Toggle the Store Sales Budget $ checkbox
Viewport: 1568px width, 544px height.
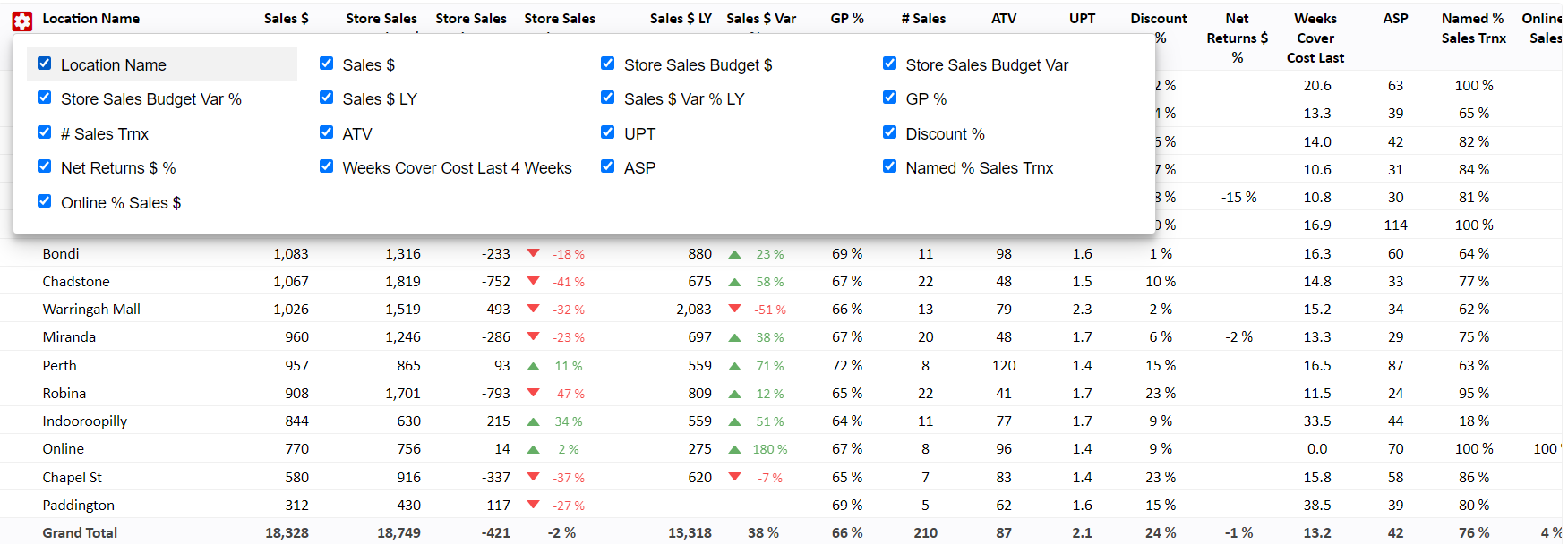click(608, 64)
